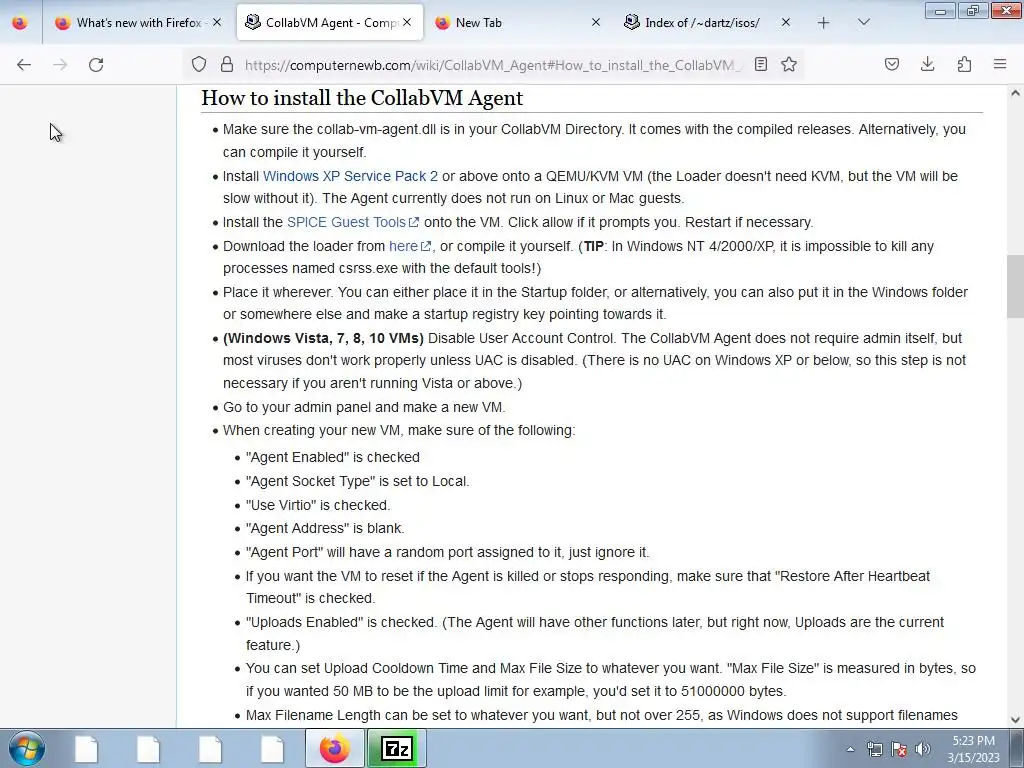Show hidden system tray icons
Screen dimensions: 1024x768
click(850, 749)
